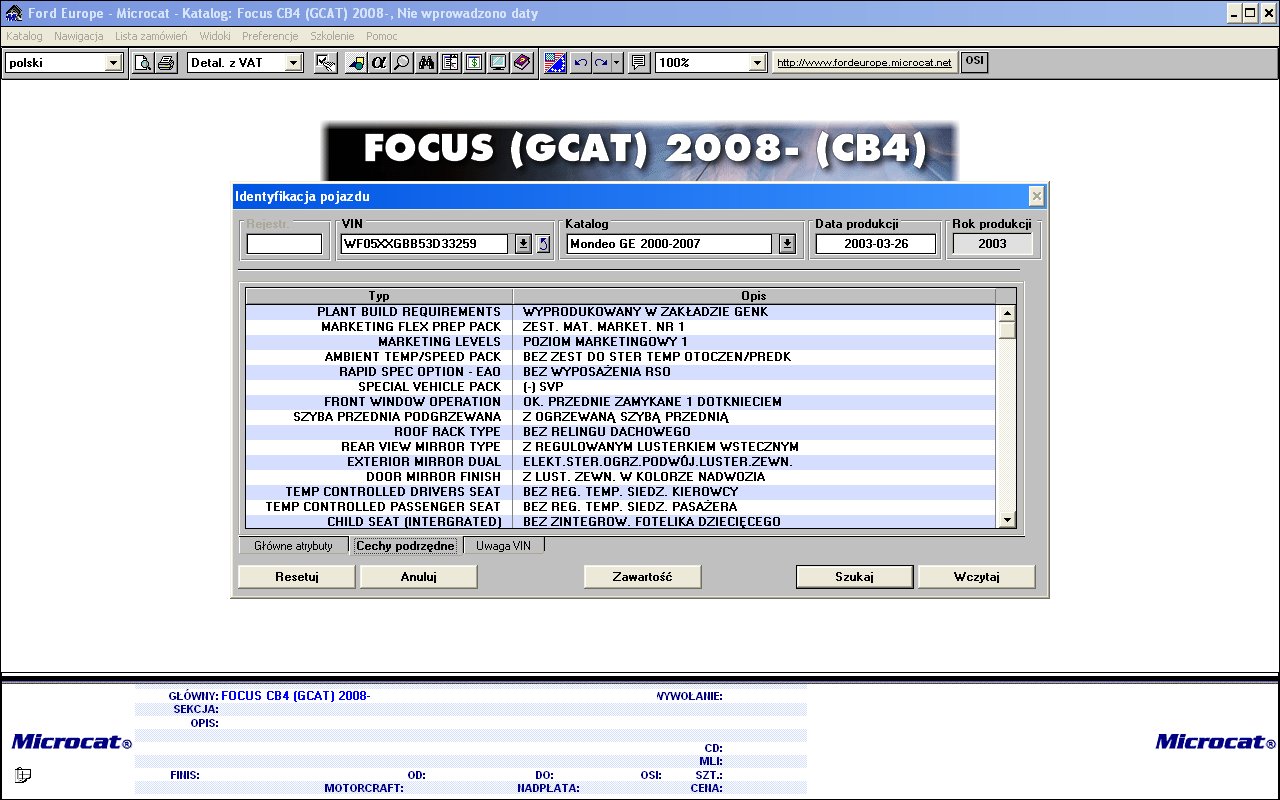1280x800 pixels.
Task: Close the Identyfikacja pojazdu dialog
Action: 1037,196
